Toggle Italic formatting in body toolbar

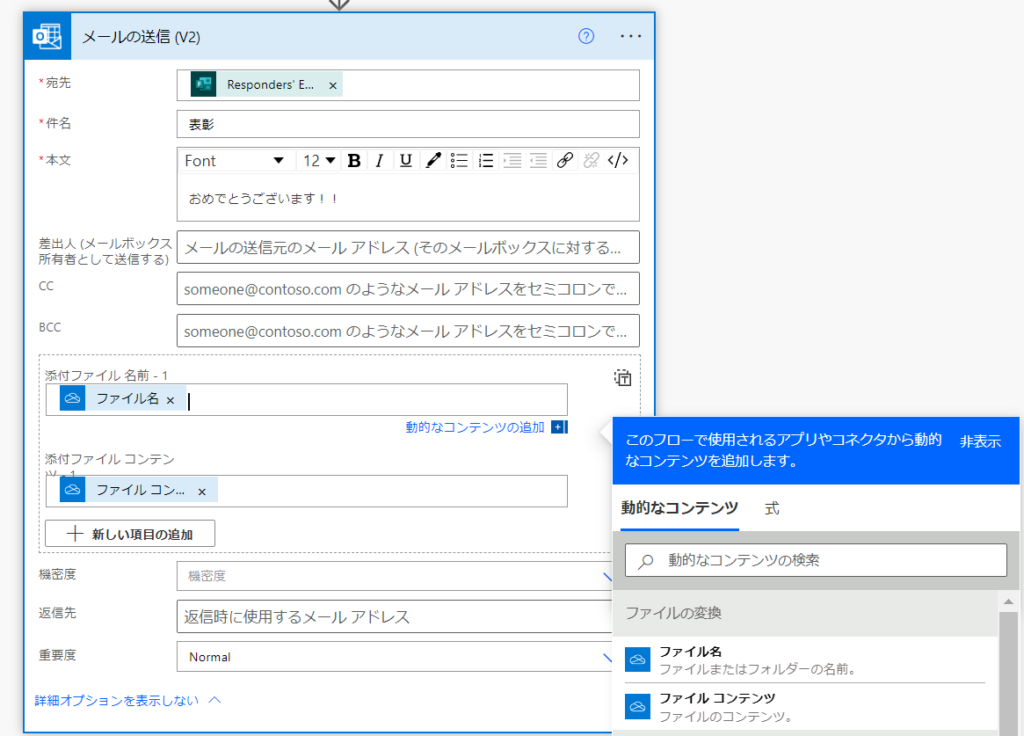(380, 160)
